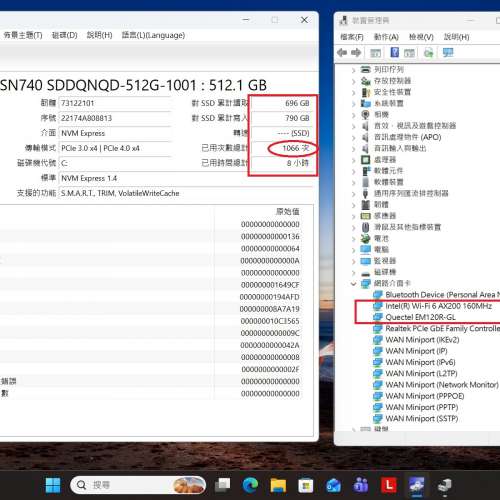Select WAN Miniport (PPPOE) entry

tap(425, 396)
